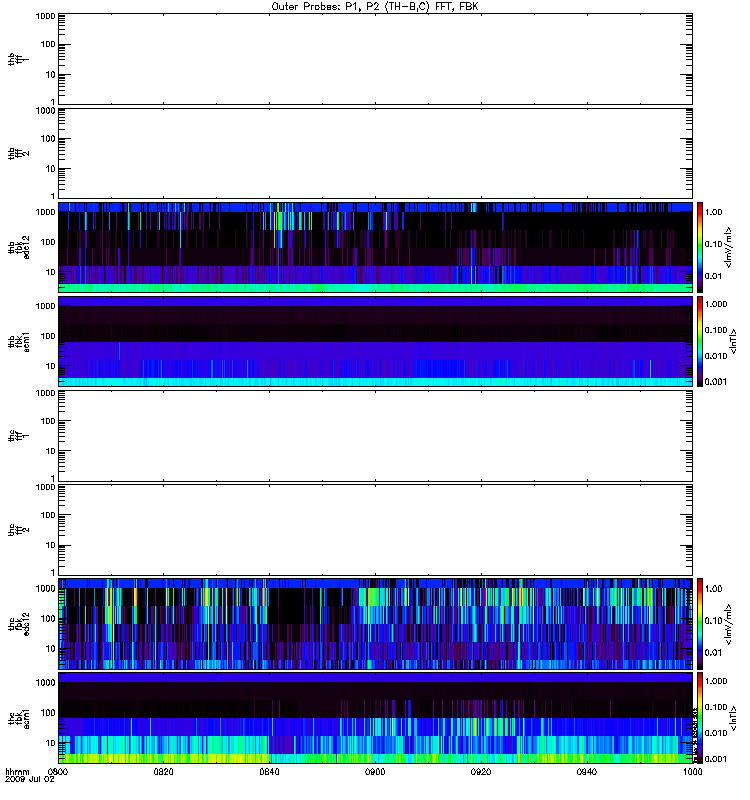Click the '<|mV/m|>' unit label beside thb edc12
Image resolution: width=750 pixels, height=800 pixels.
point(729,247)
